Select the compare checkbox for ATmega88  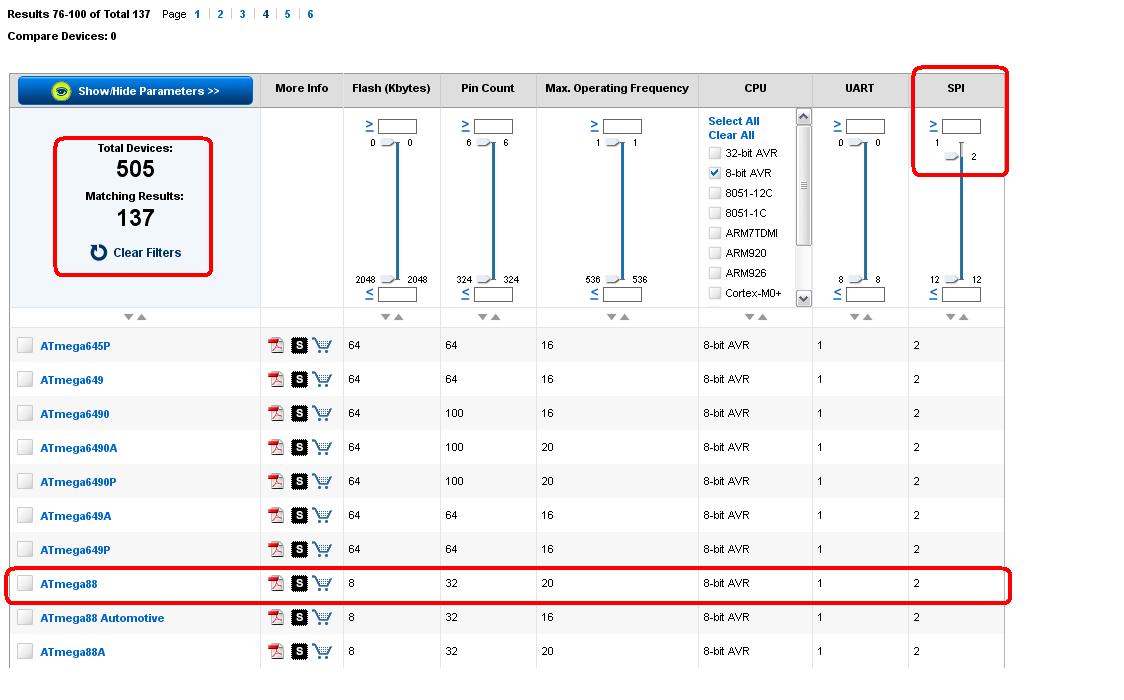coord(25,583)
